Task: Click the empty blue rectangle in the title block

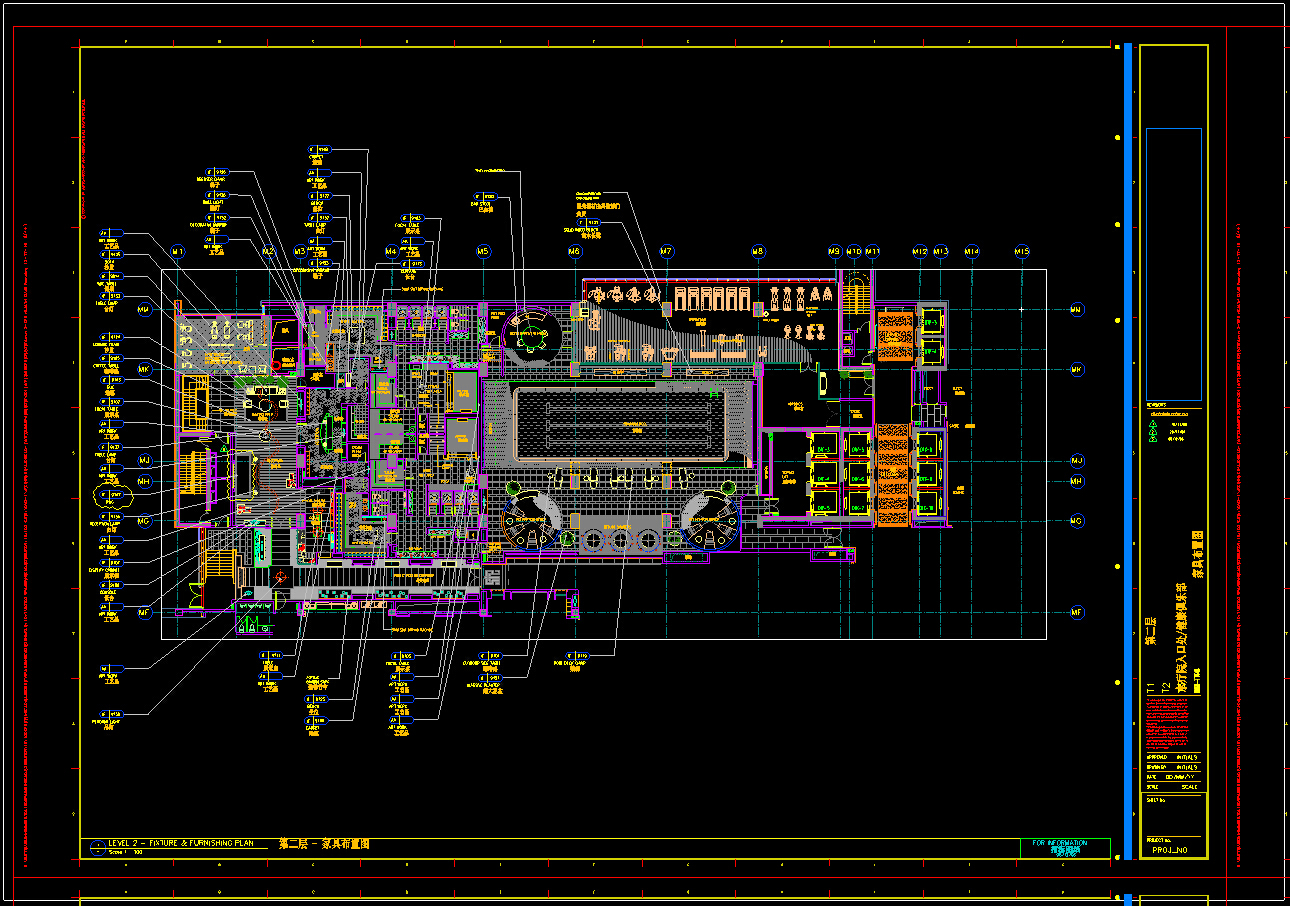Action: (1174, 264)
